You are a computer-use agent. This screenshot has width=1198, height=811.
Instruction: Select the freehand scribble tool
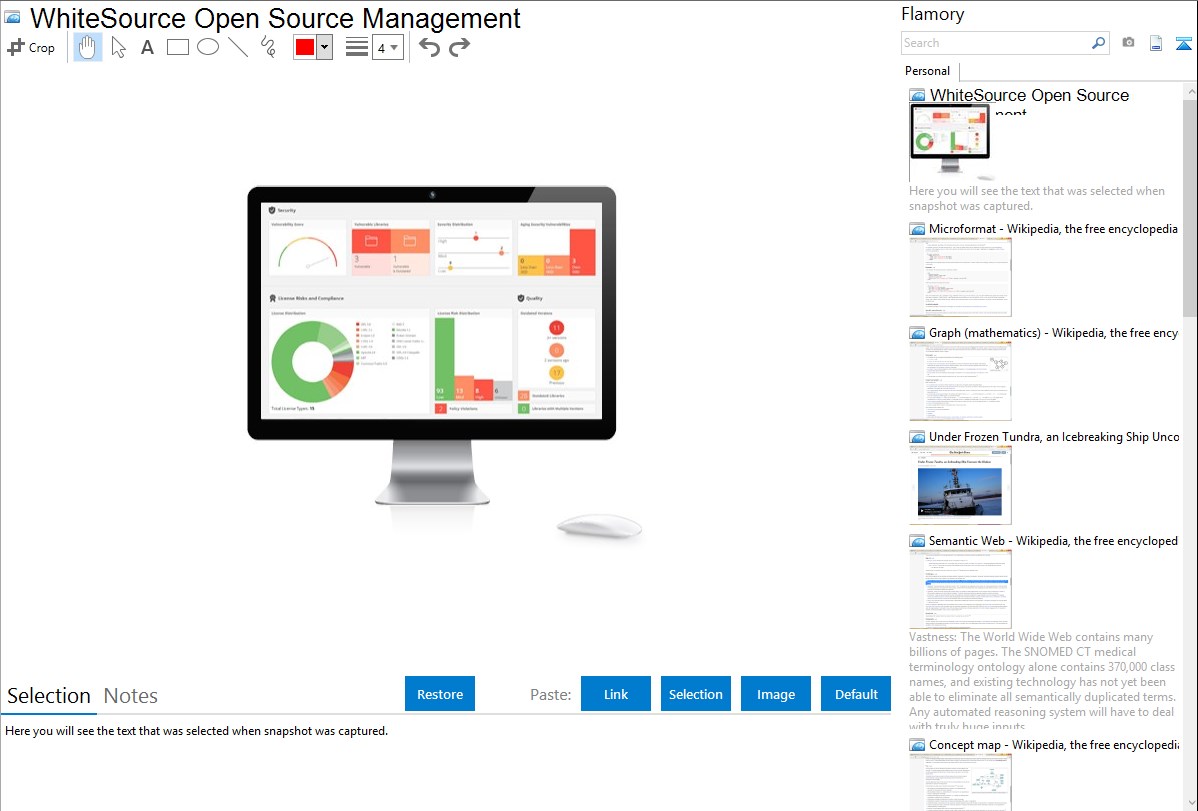268,47
